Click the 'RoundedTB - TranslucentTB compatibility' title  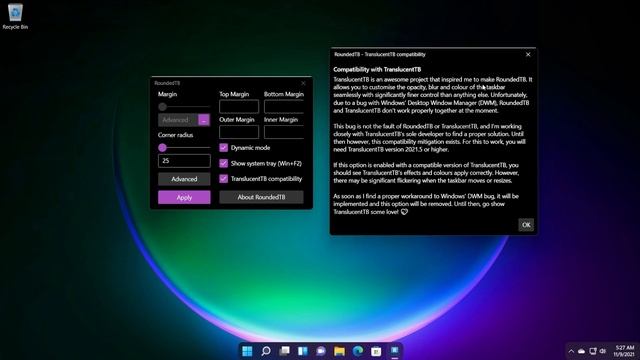(x=380, y=54)
